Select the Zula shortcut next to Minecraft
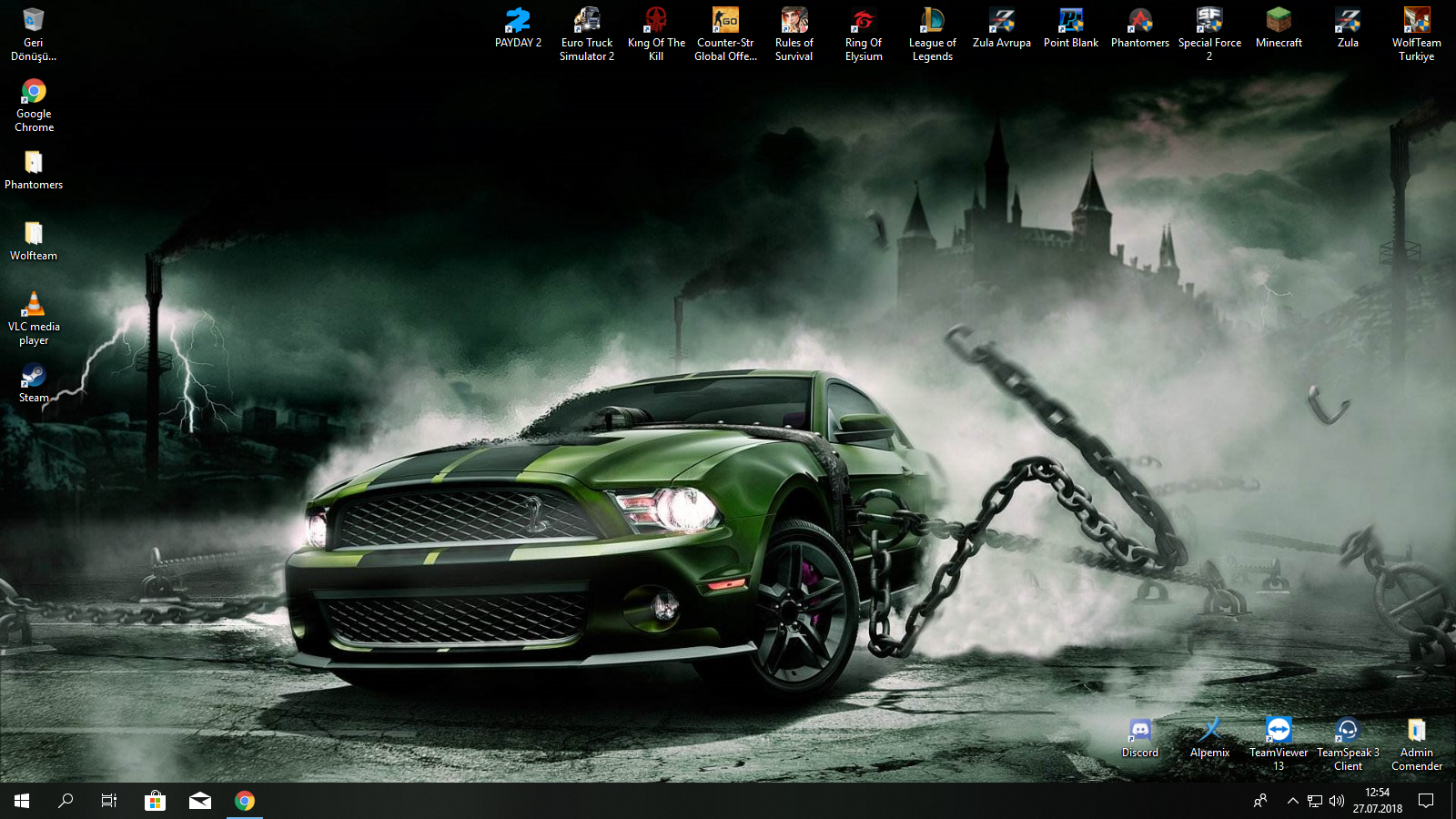 coord(1348,27)
